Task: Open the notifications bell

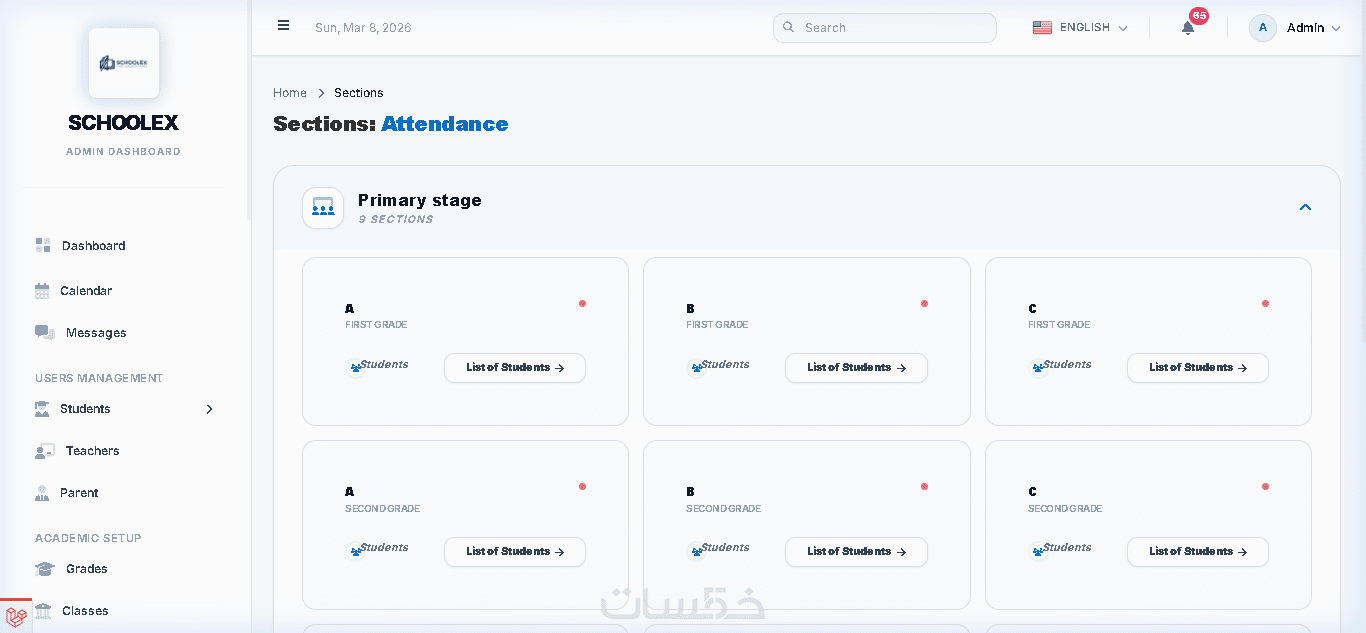Action: [x=1188, y=28]
